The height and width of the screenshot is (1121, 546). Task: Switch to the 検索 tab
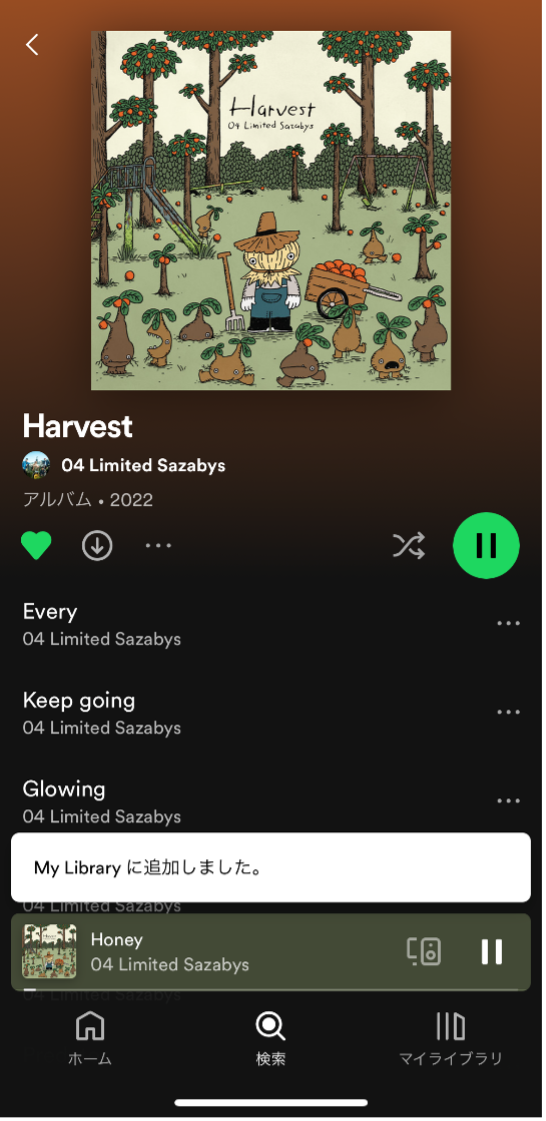270,1039
